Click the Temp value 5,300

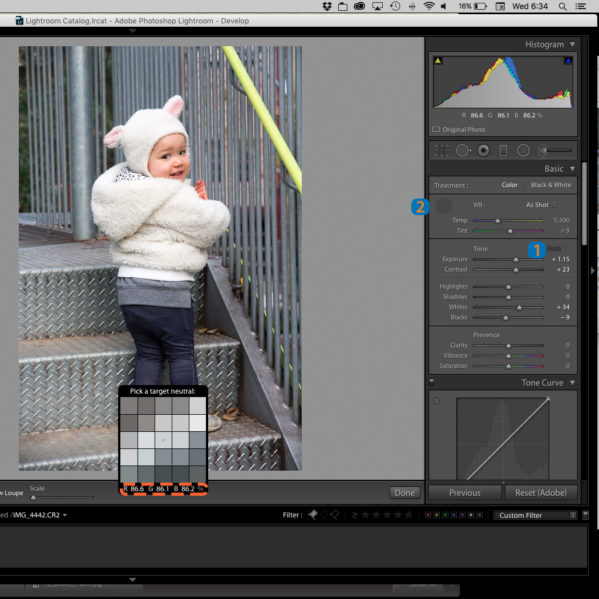561,220
